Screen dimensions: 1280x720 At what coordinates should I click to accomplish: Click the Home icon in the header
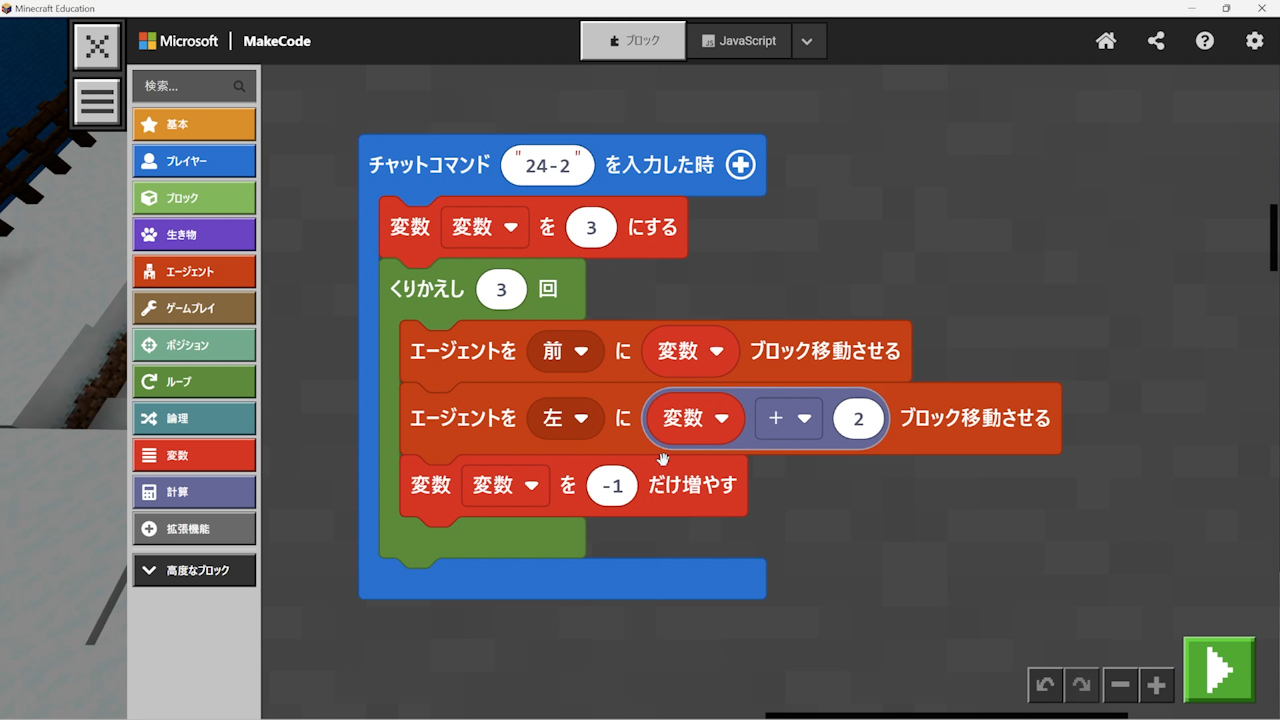(x=1106, y=41)
